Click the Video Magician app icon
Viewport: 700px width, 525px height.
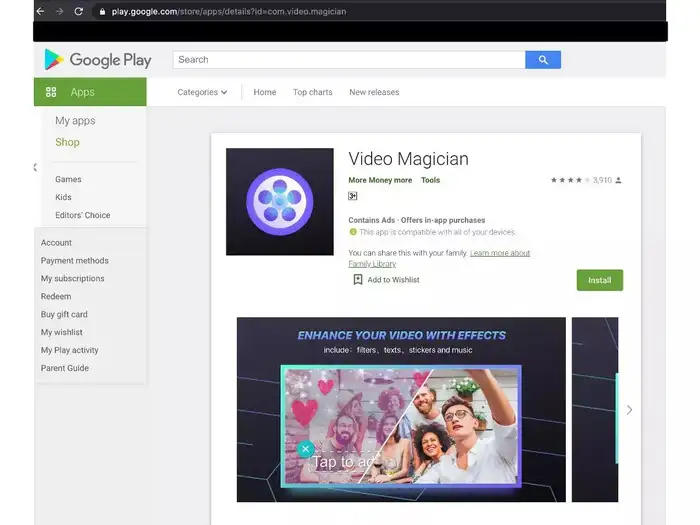(x=280, y=202)
